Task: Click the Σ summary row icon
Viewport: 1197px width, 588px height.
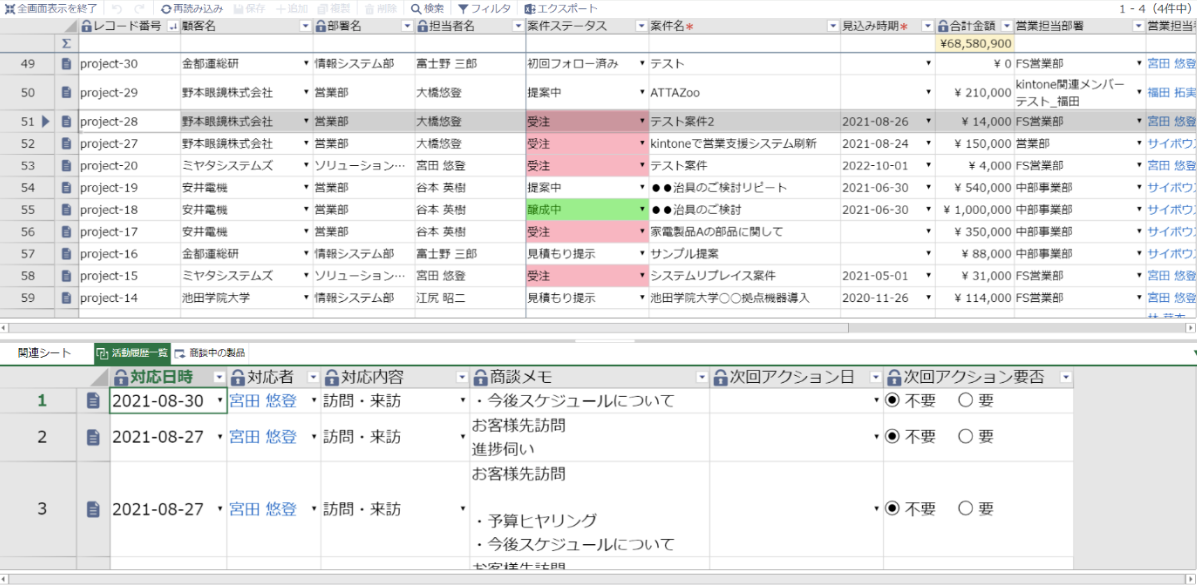Action: (66, 44)
